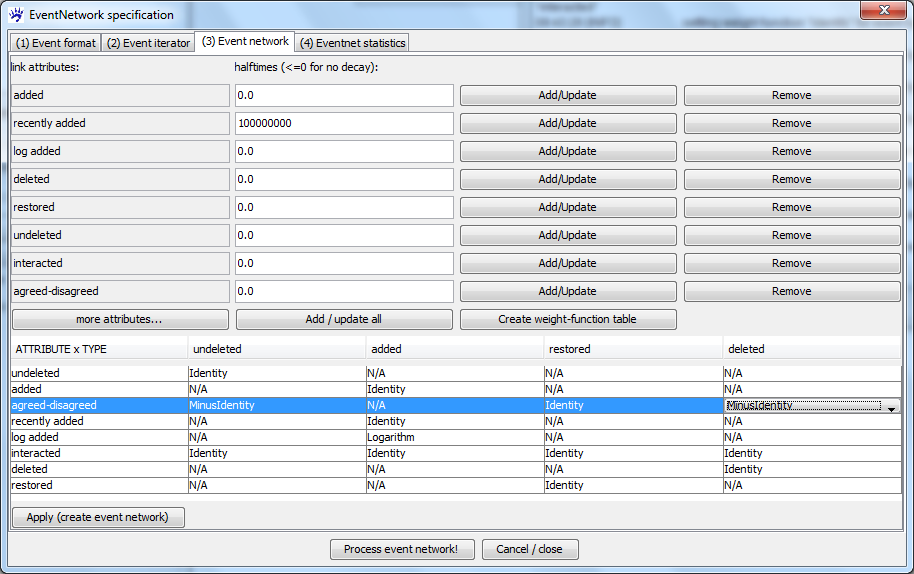Remove the agreed-disagreed link attribute

point(792,291)
